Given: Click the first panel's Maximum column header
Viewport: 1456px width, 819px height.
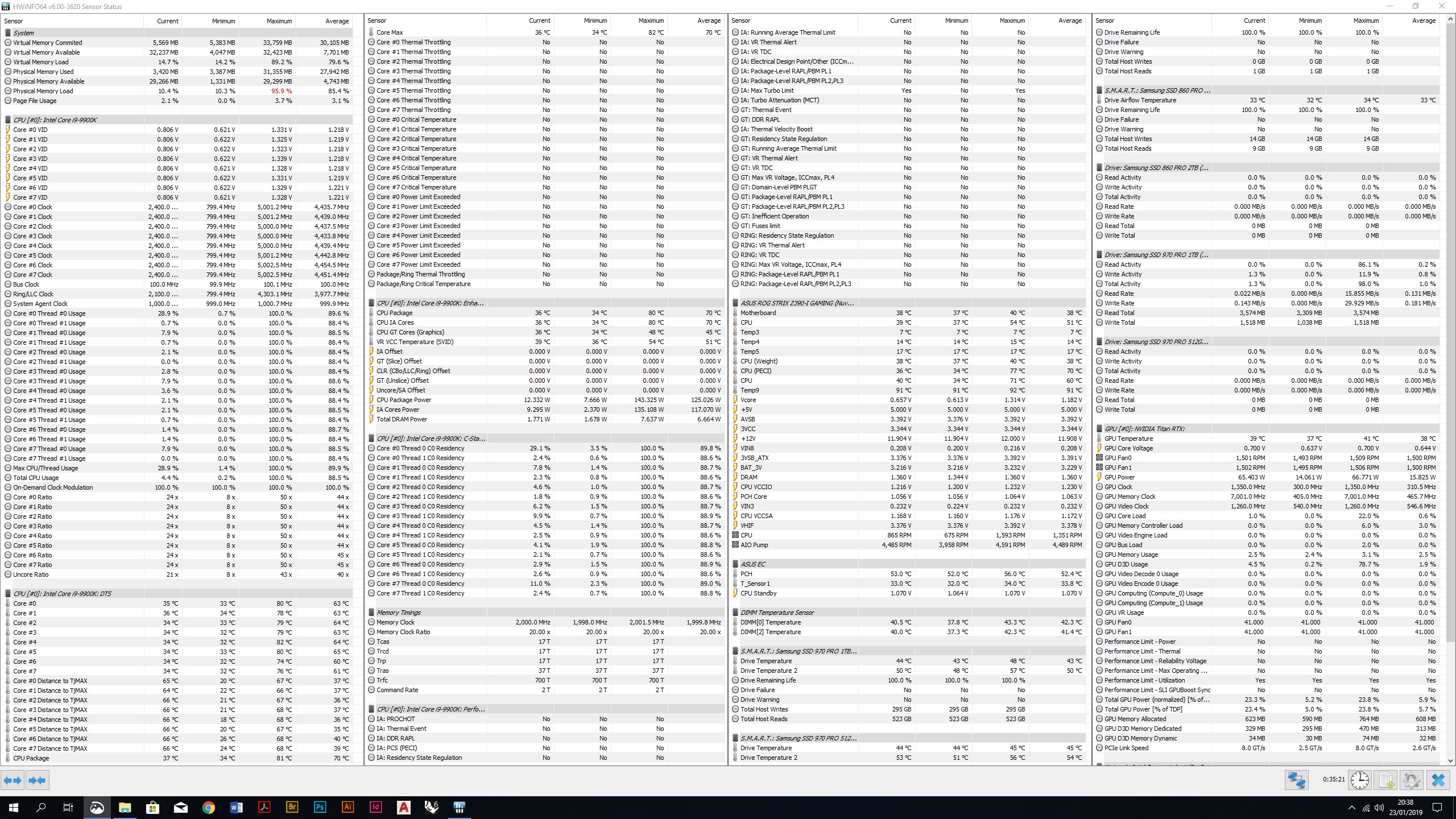Looking at the screenshot, I should click(x=279, y=21).
